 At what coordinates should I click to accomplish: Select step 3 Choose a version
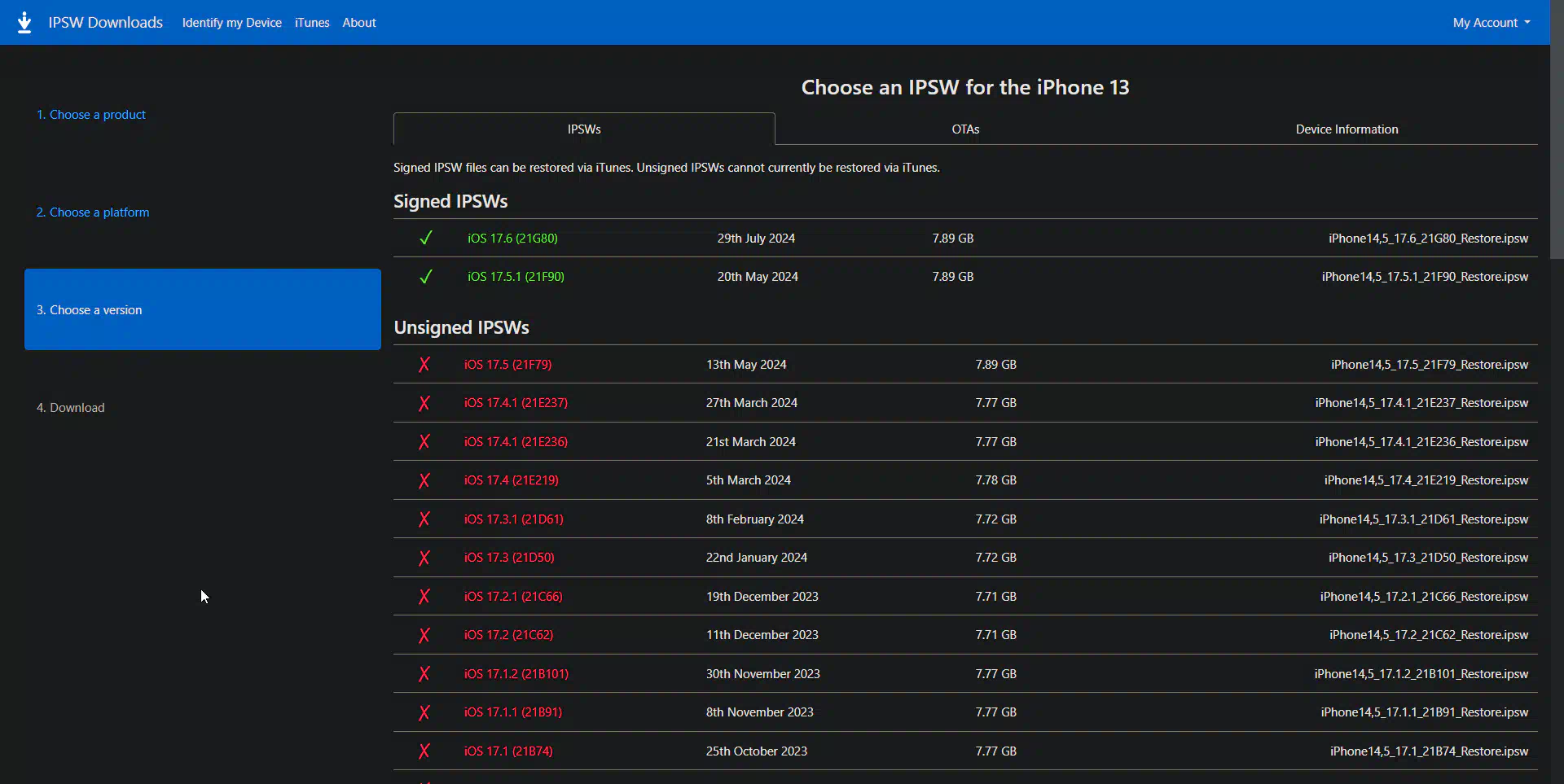tap(203, 309)
